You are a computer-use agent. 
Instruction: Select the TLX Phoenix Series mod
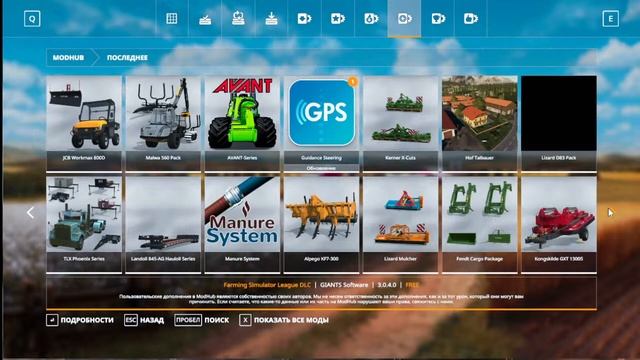(x=84, y=224)
